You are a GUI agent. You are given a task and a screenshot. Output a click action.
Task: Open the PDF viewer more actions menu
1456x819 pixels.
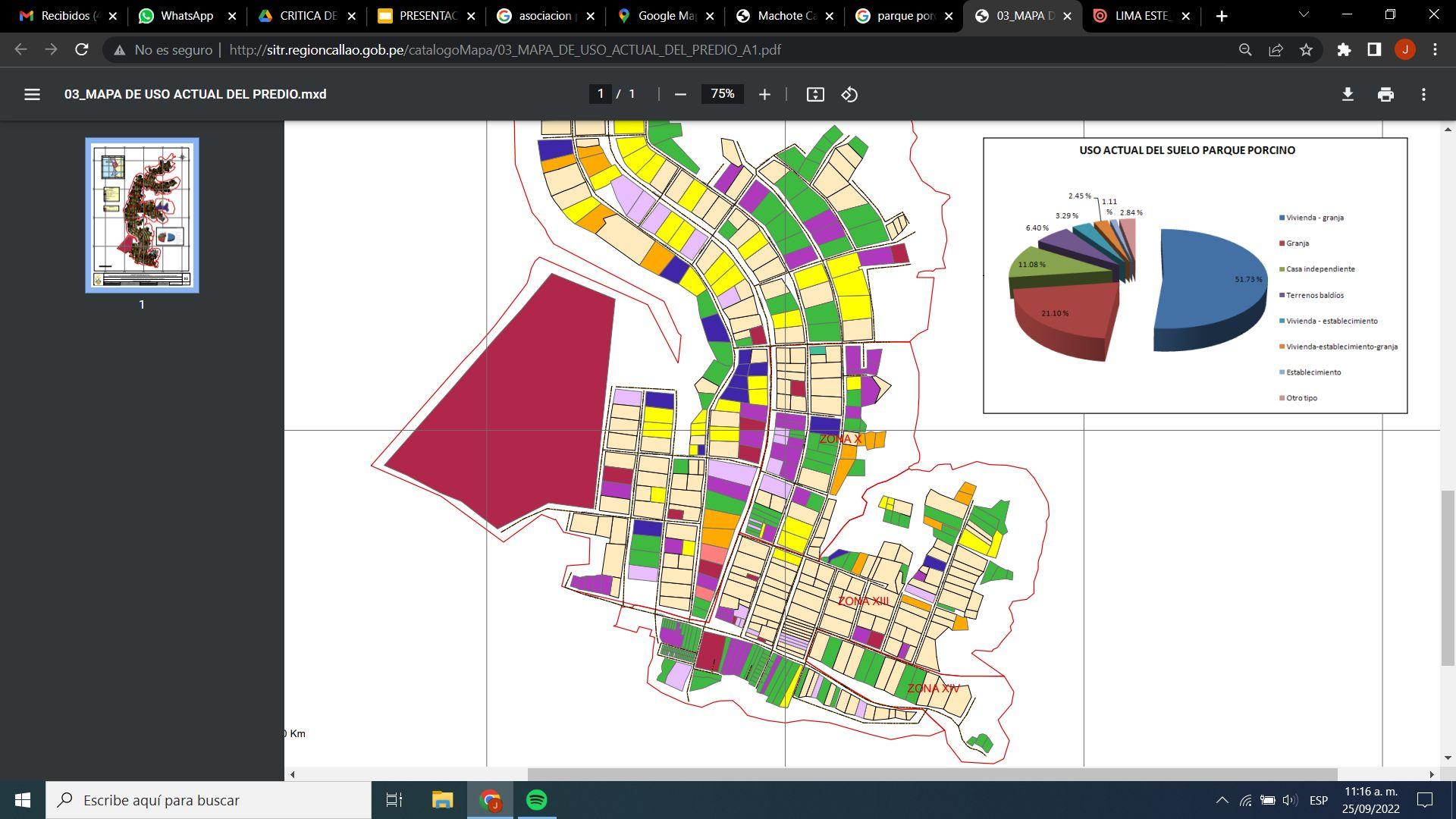pyautogui.click(x=1423, y=94)
